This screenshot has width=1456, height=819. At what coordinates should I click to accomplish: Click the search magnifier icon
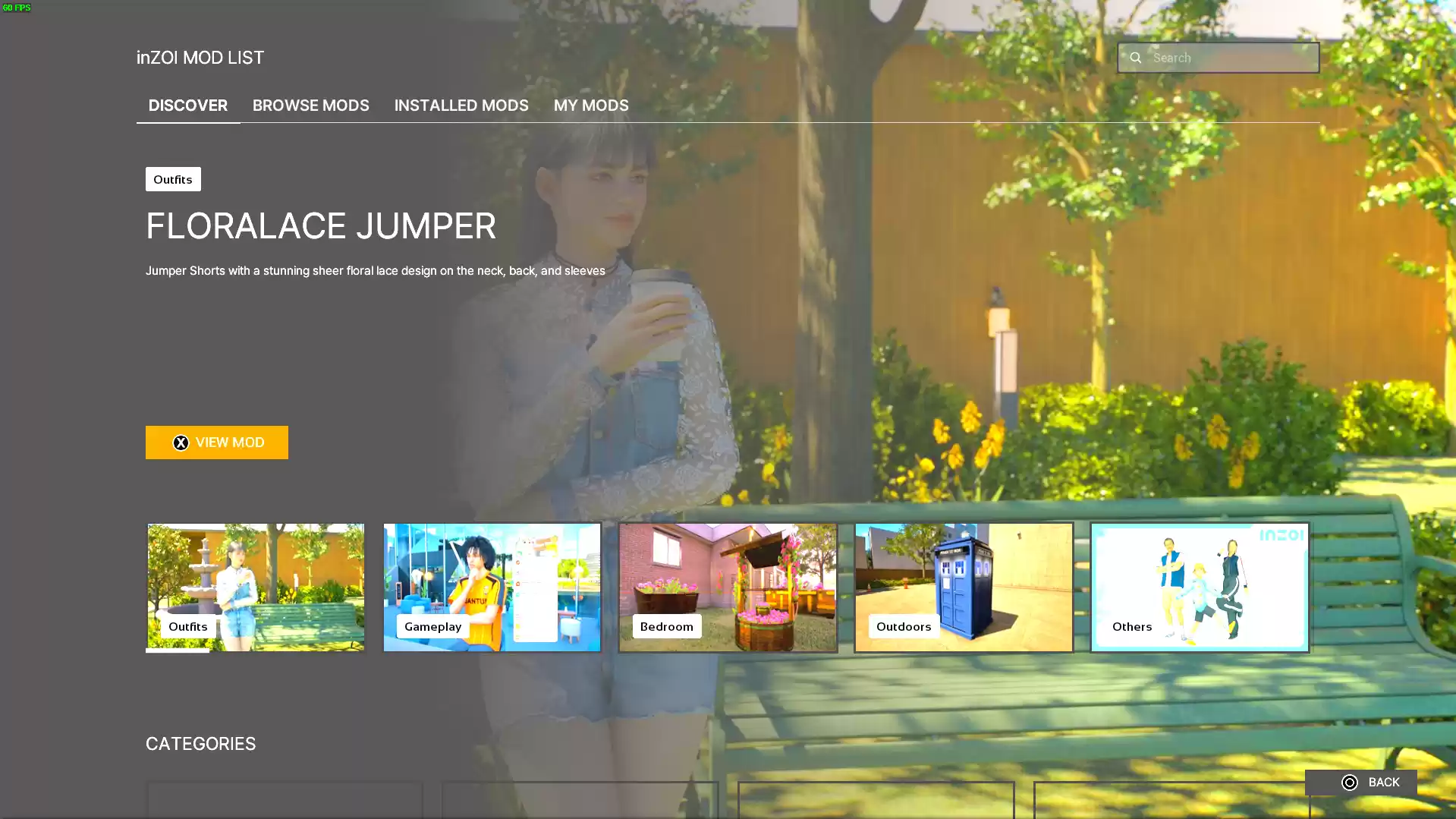pos(1135,58)
